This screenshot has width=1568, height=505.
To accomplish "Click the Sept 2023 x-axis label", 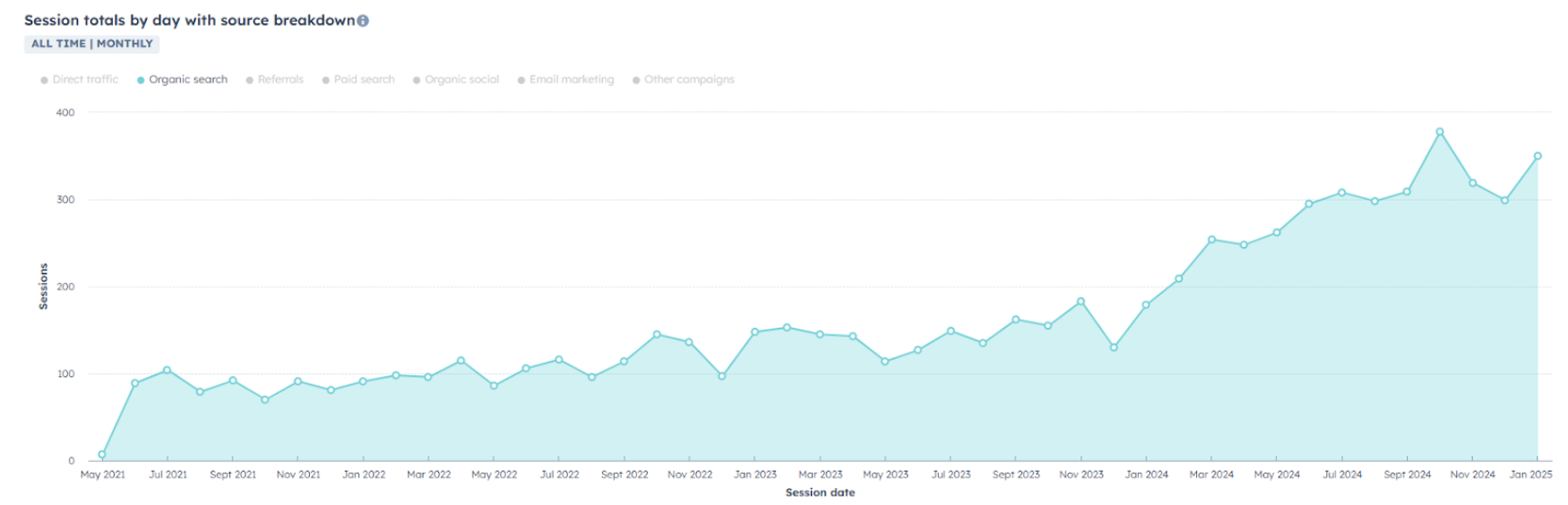I will coord(1016,475).
